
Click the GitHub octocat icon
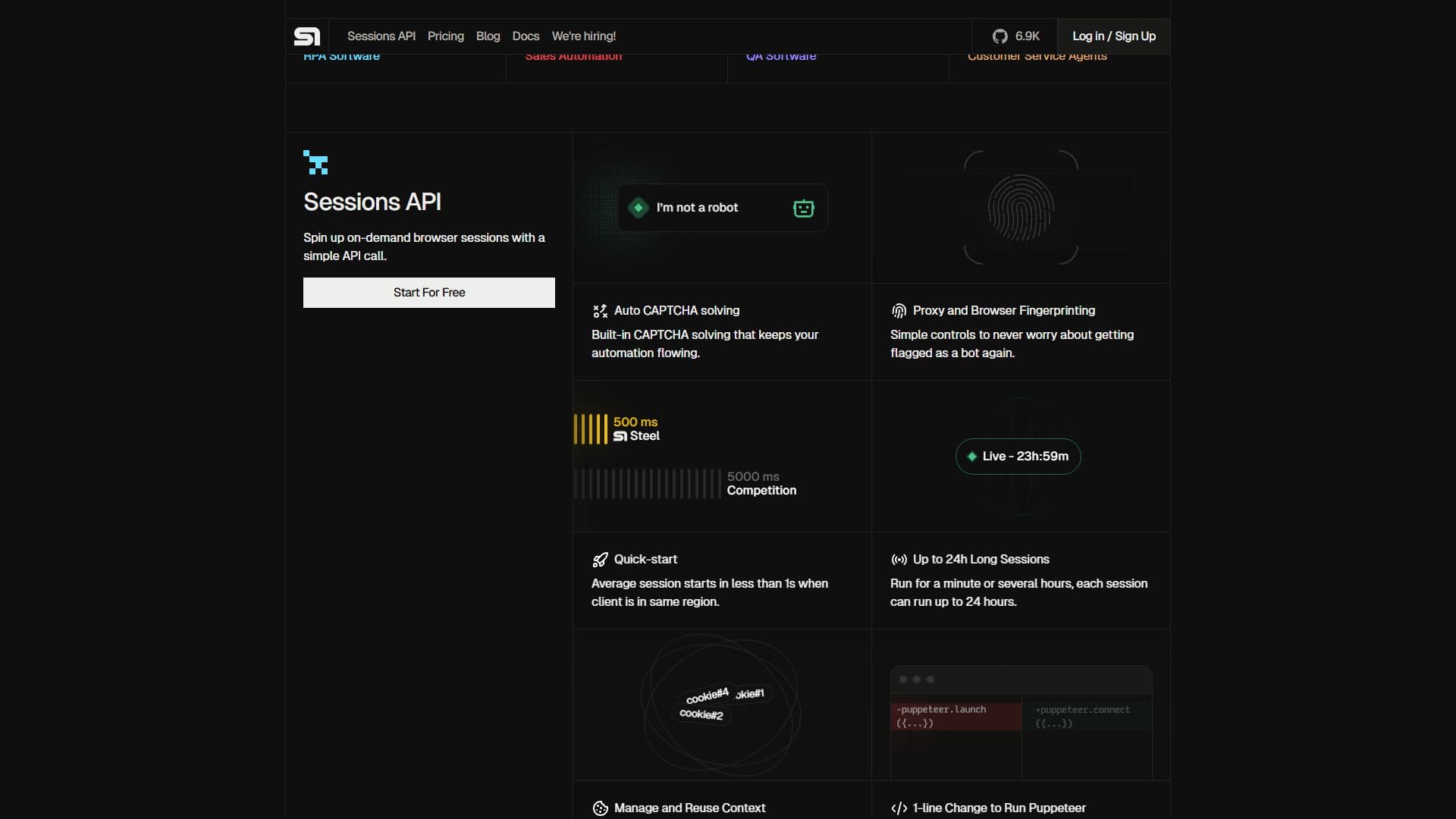[1000, 36]
